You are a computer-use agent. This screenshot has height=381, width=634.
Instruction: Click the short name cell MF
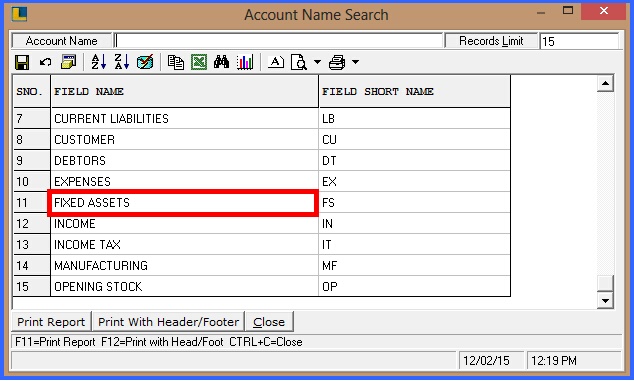(414, 266)
